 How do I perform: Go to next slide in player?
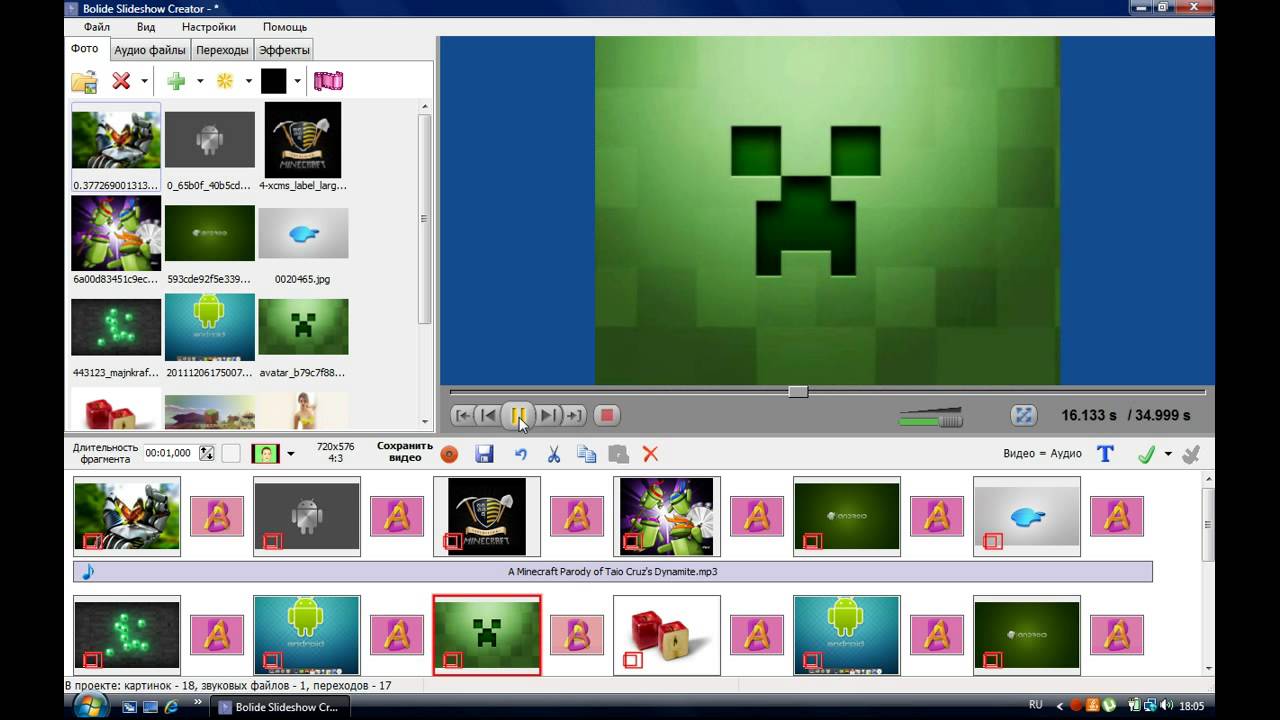(549, 415)
